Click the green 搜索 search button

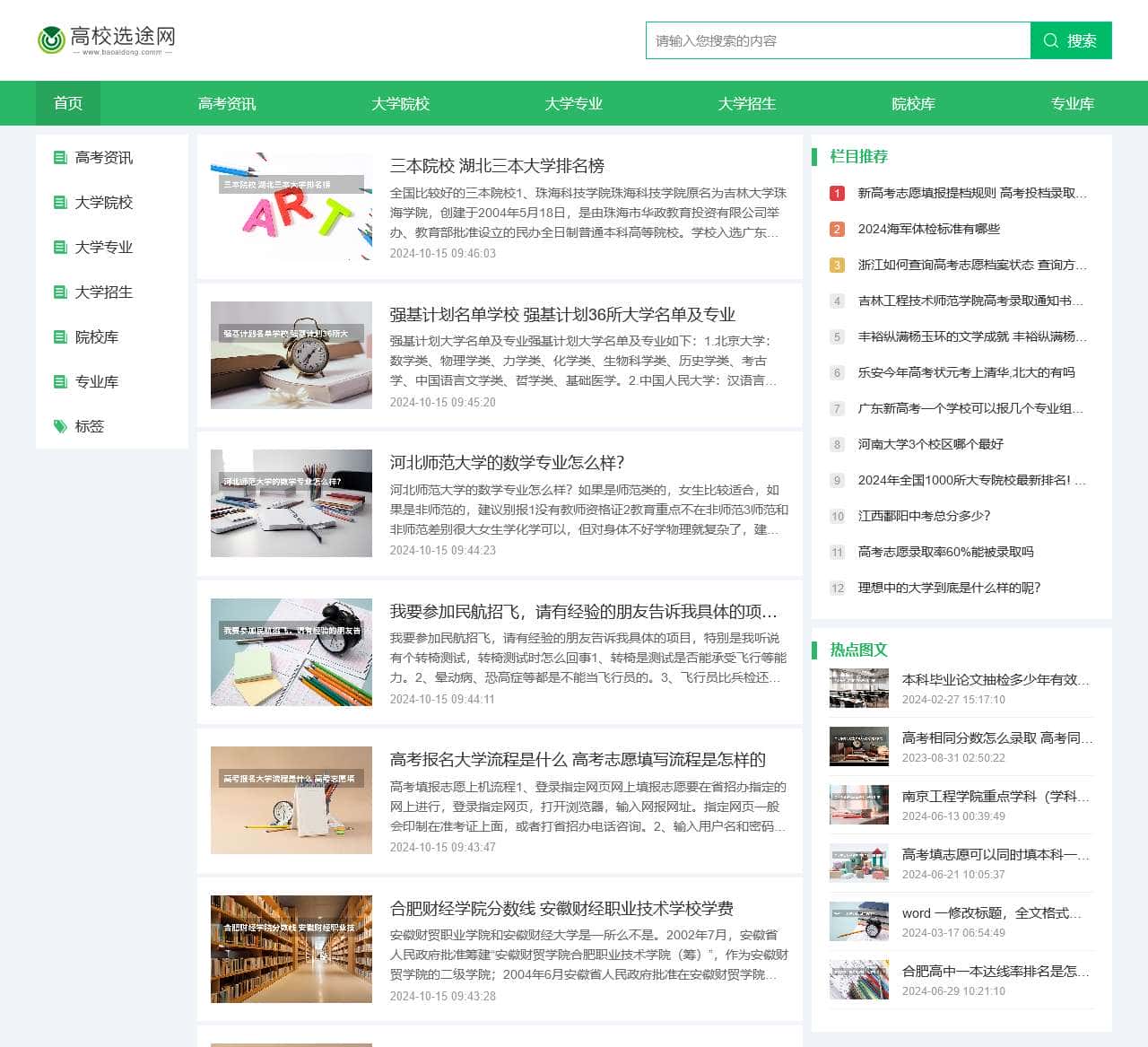(1071, 40)
